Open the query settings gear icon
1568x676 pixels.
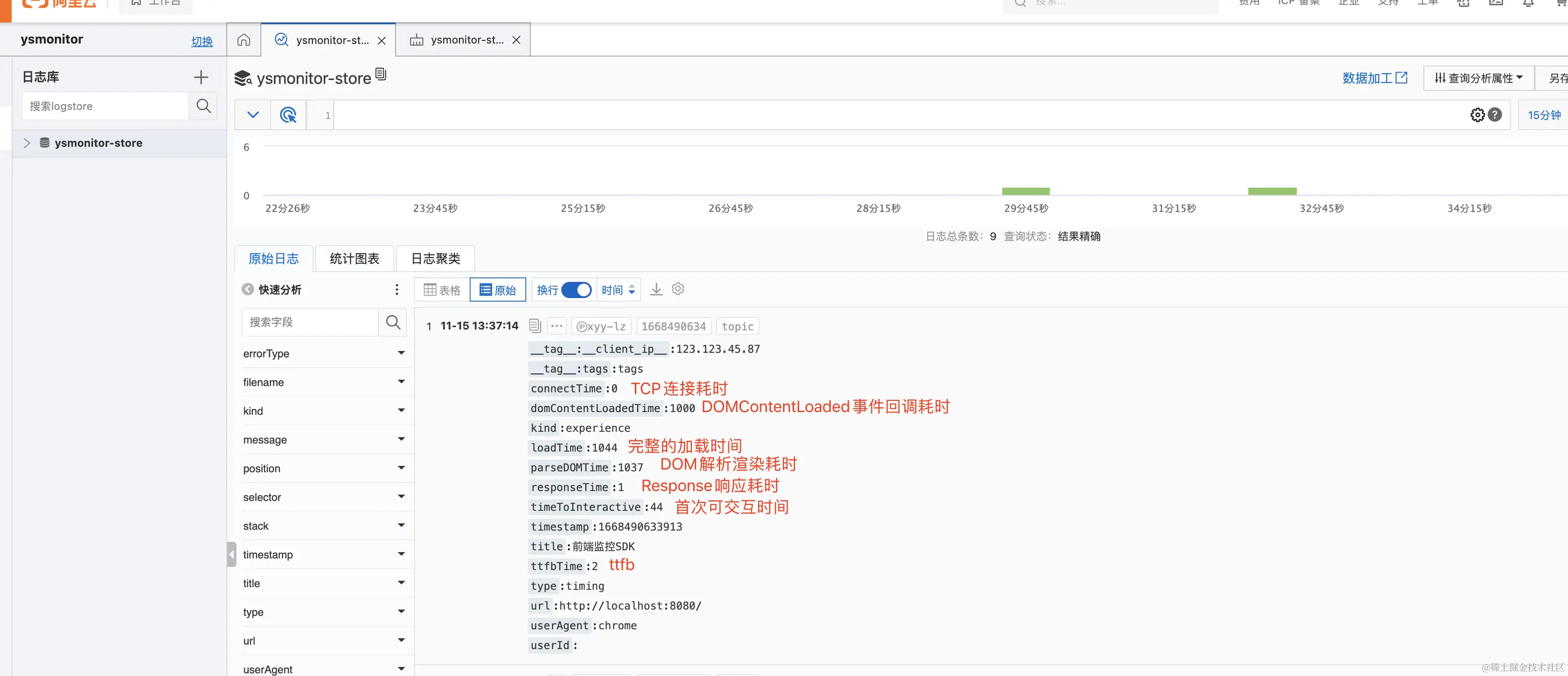(1477, 115)
